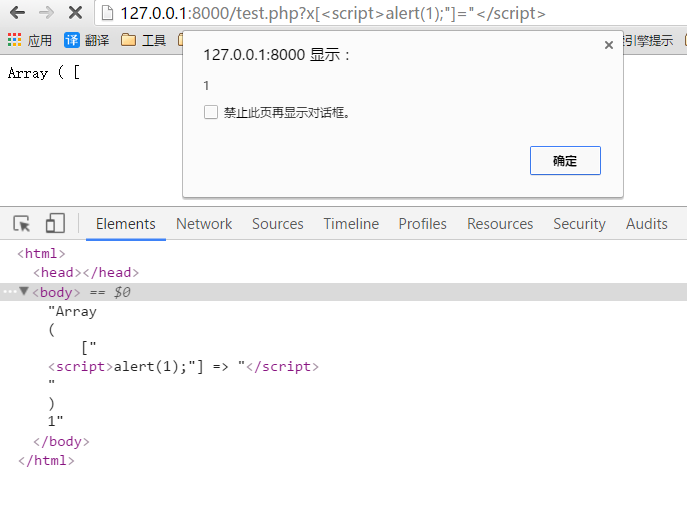Open the Profiles tab

pos(422,224)
